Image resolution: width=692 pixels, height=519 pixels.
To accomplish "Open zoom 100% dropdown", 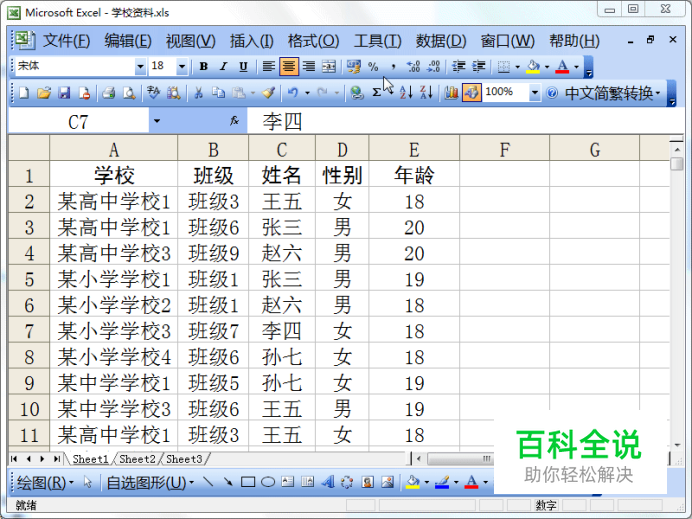I will pyautogui.click(x=534, y=93).
